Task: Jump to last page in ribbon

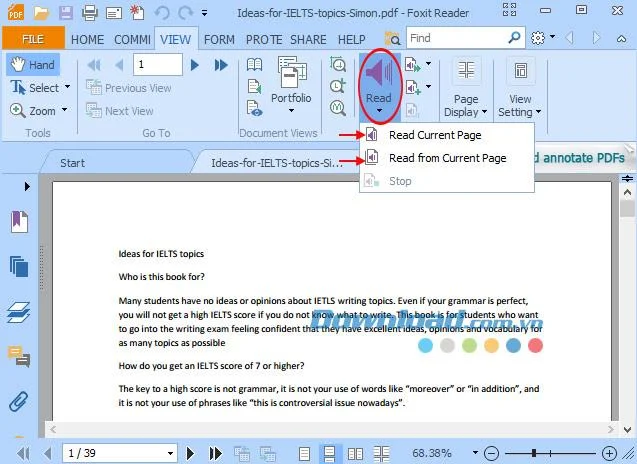Action: tap(221, 65)
